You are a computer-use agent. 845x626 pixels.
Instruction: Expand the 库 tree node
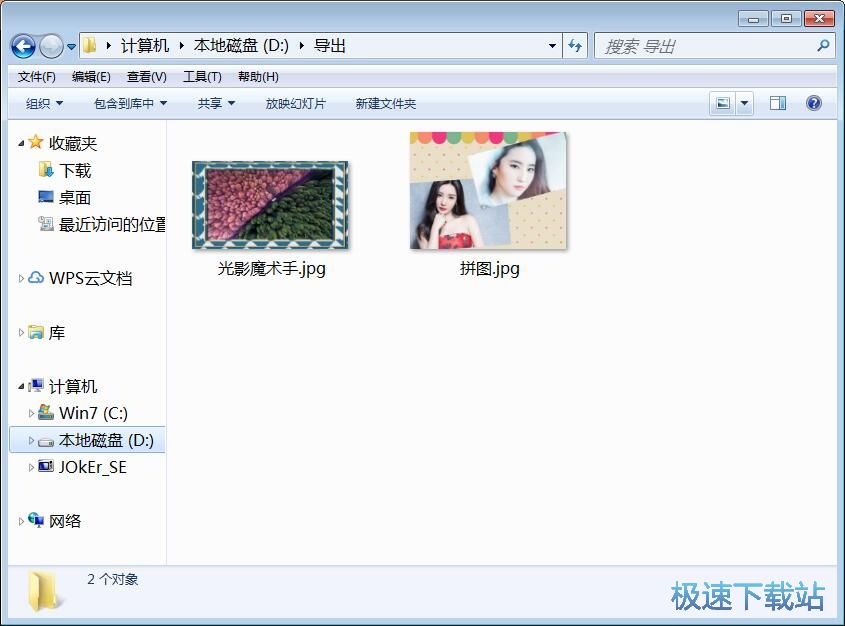21,332
